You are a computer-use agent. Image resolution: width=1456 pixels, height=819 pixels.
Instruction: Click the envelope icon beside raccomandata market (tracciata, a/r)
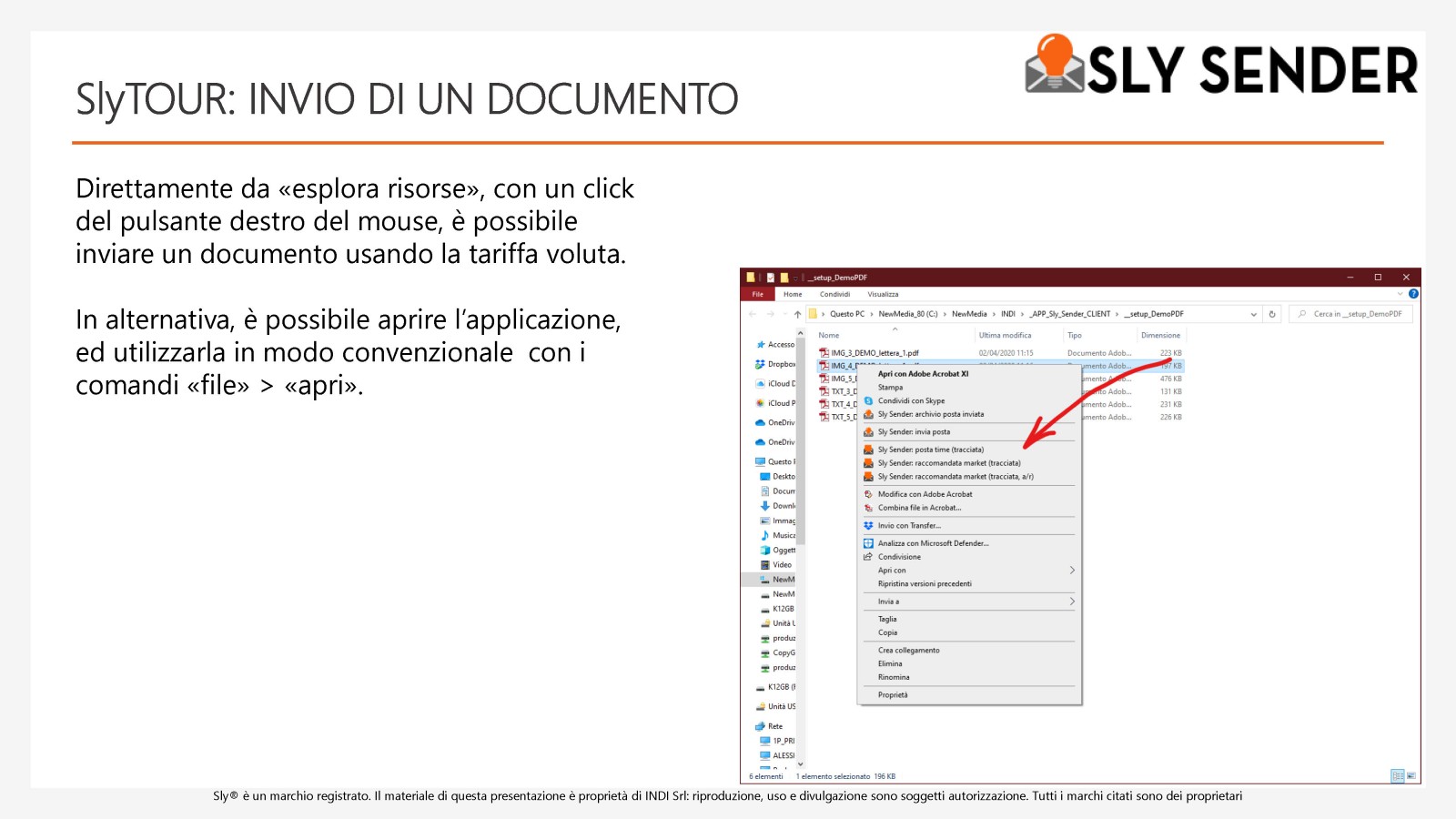868,477
